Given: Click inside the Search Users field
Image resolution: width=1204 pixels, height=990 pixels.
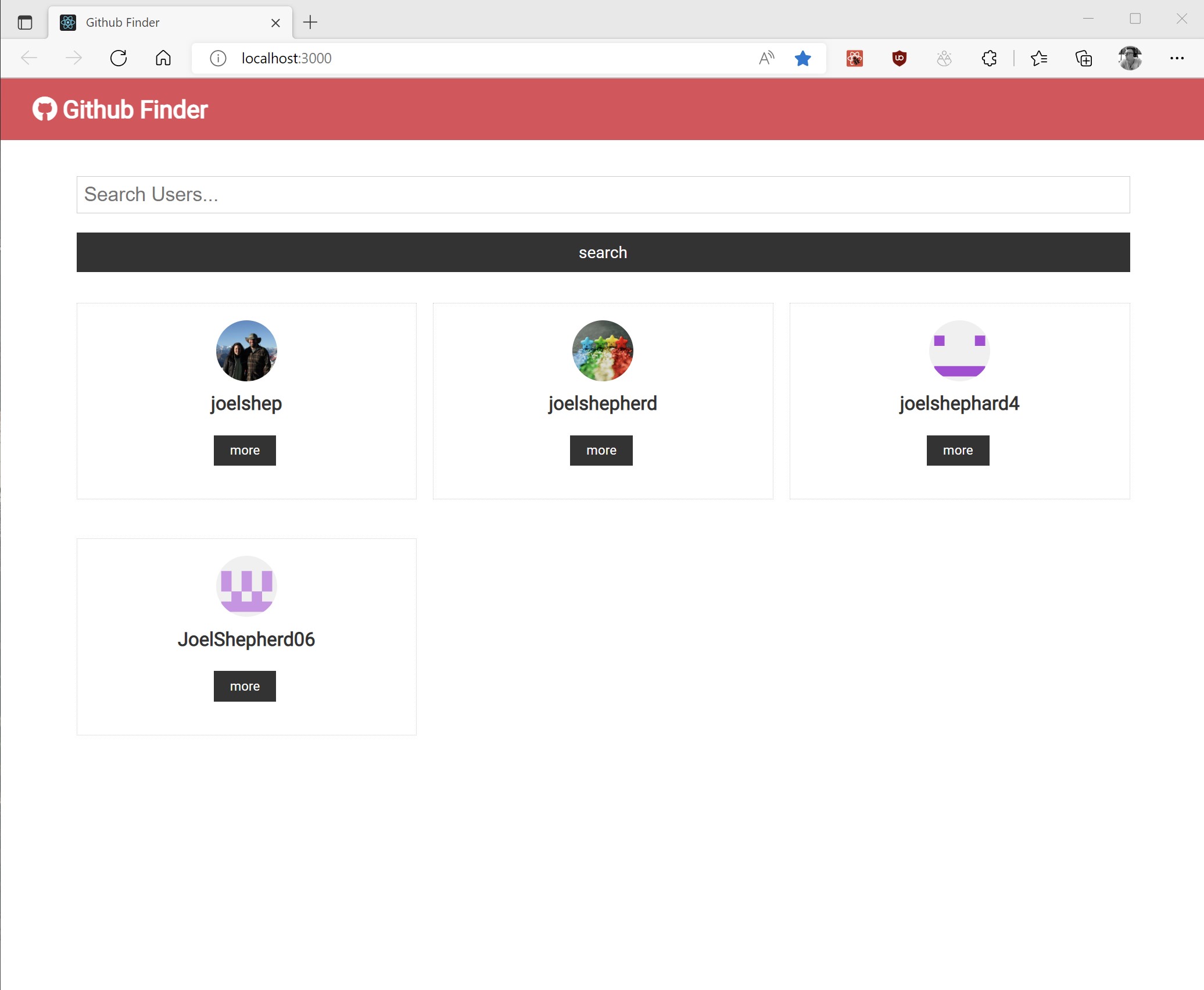Looking at the screenshot, I should click(603, 194).
